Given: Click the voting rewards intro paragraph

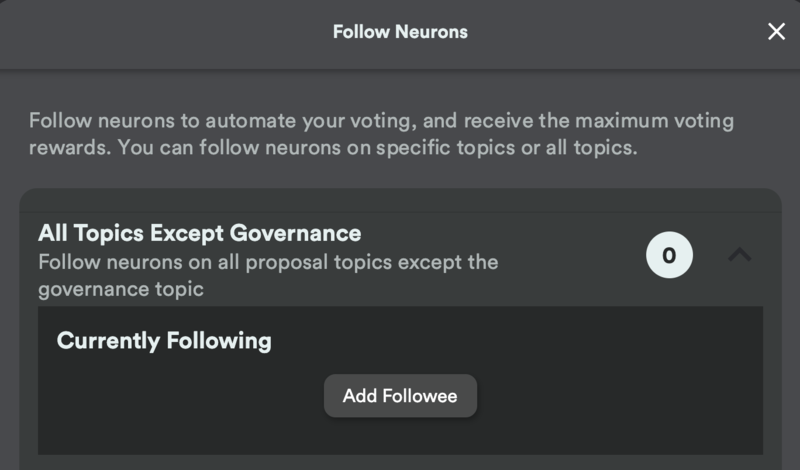Looking at the screenshot, I should (381, 134).
